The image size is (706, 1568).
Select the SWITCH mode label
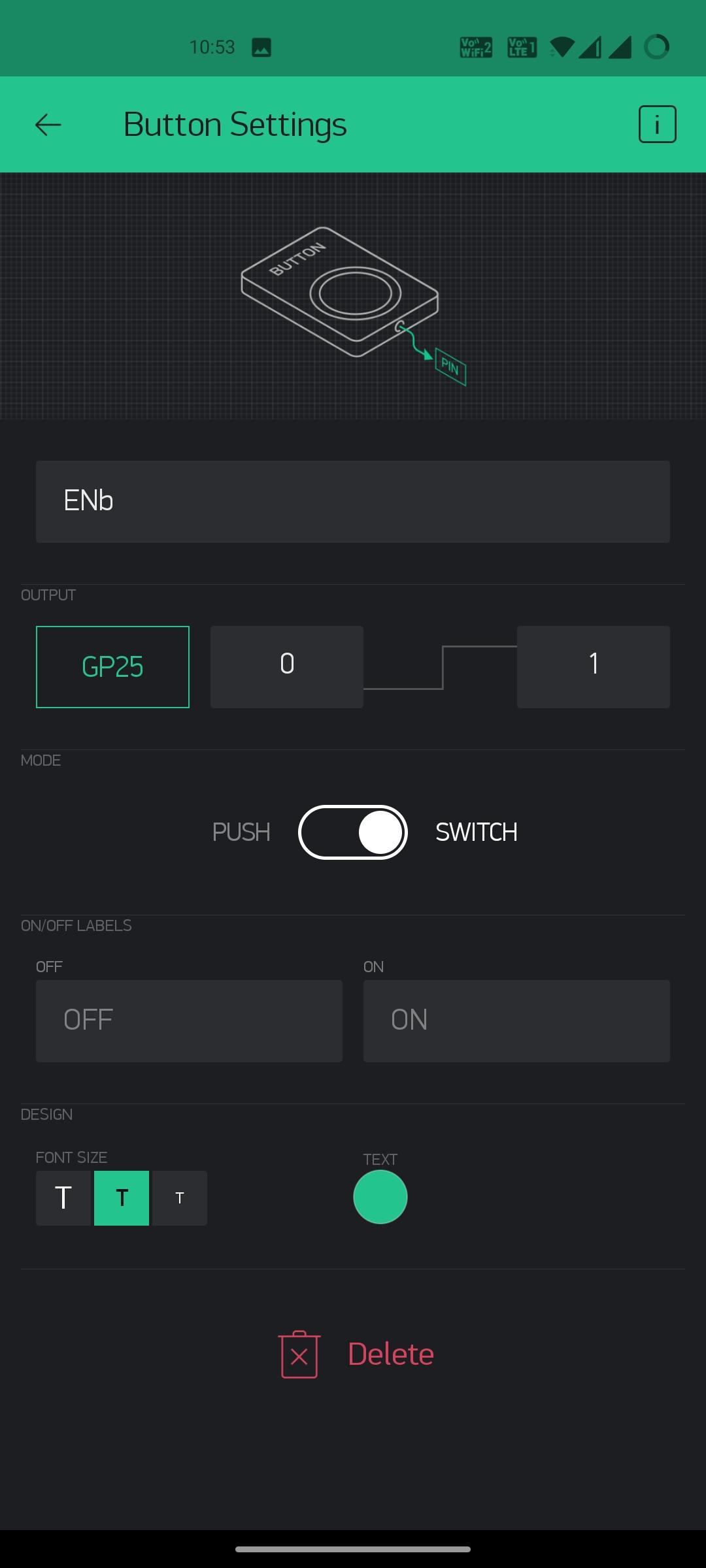pyautogui.click(x=477, y=832)
